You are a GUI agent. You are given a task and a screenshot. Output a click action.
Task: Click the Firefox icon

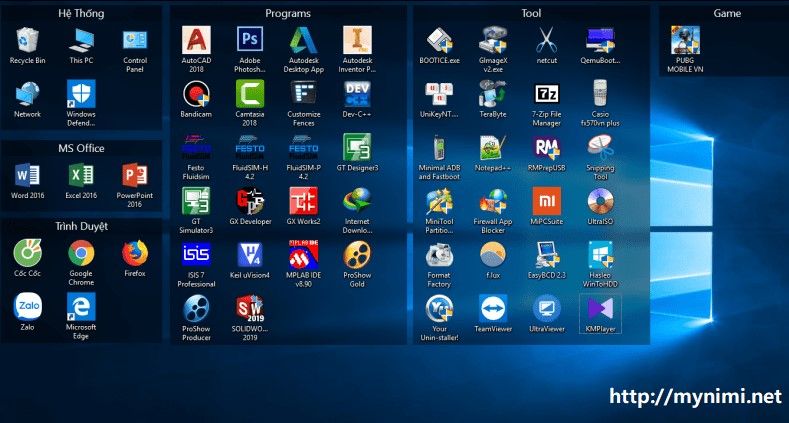135,253
